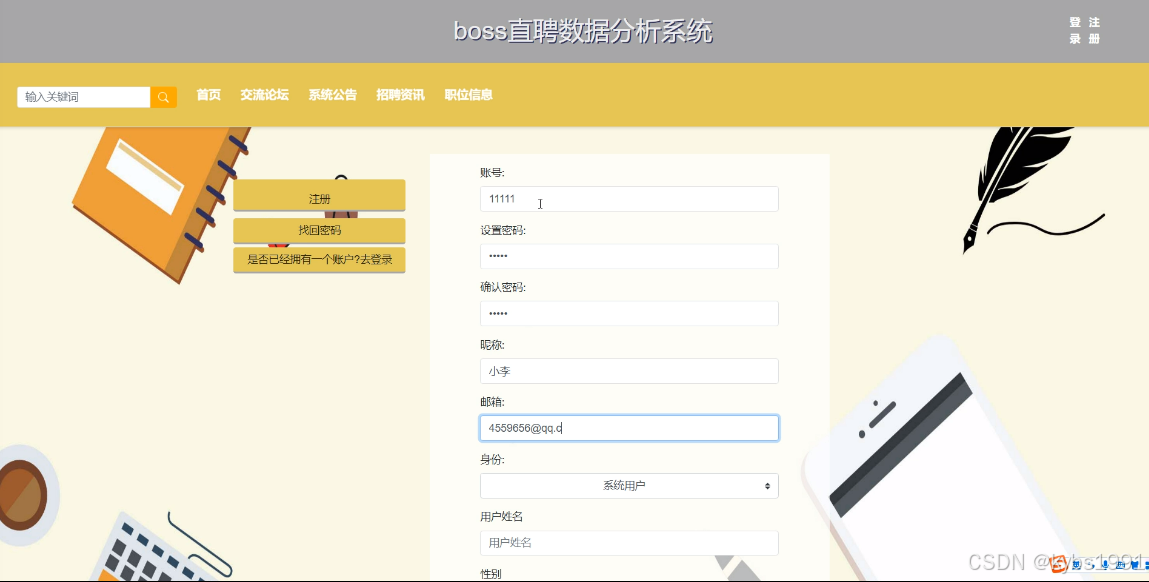The width and height of the screenshot is (1149, 582).
Task: Click the yellow 注册 button beside the form
Action: 319,195
